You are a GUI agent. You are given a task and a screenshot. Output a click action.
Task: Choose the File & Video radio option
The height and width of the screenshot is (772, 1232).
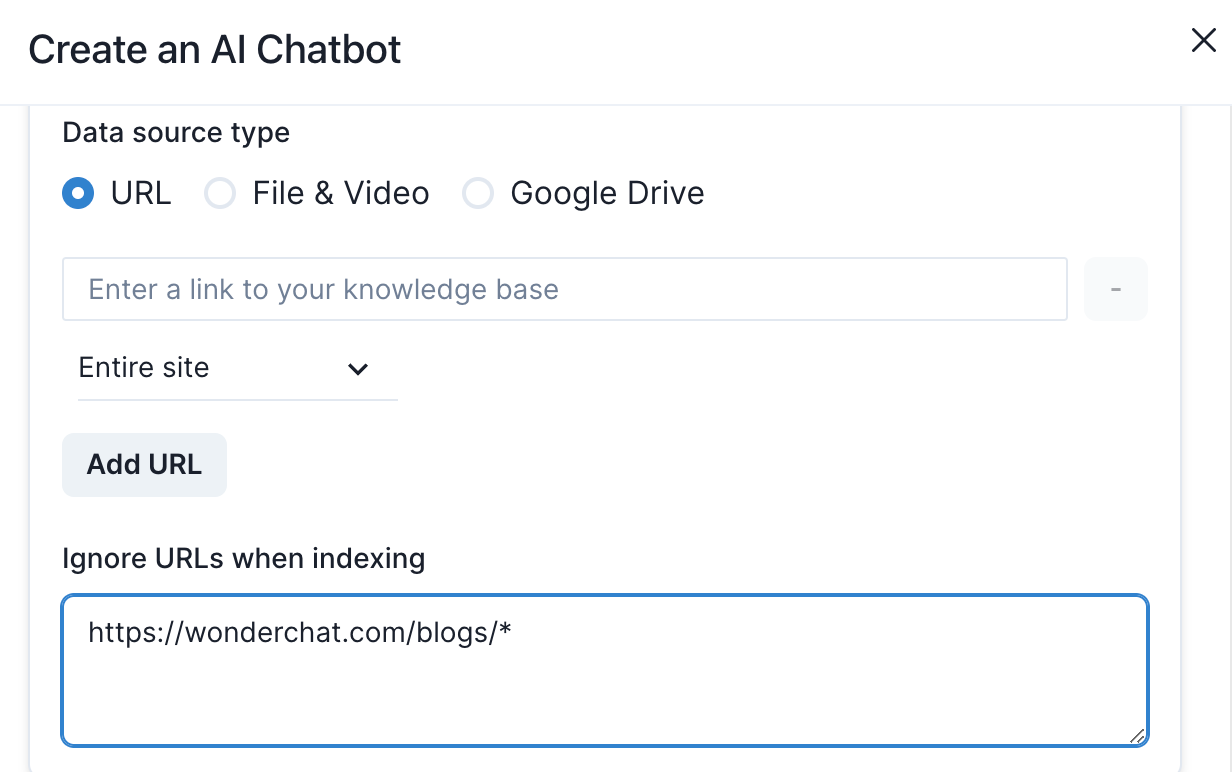point(220,193)
